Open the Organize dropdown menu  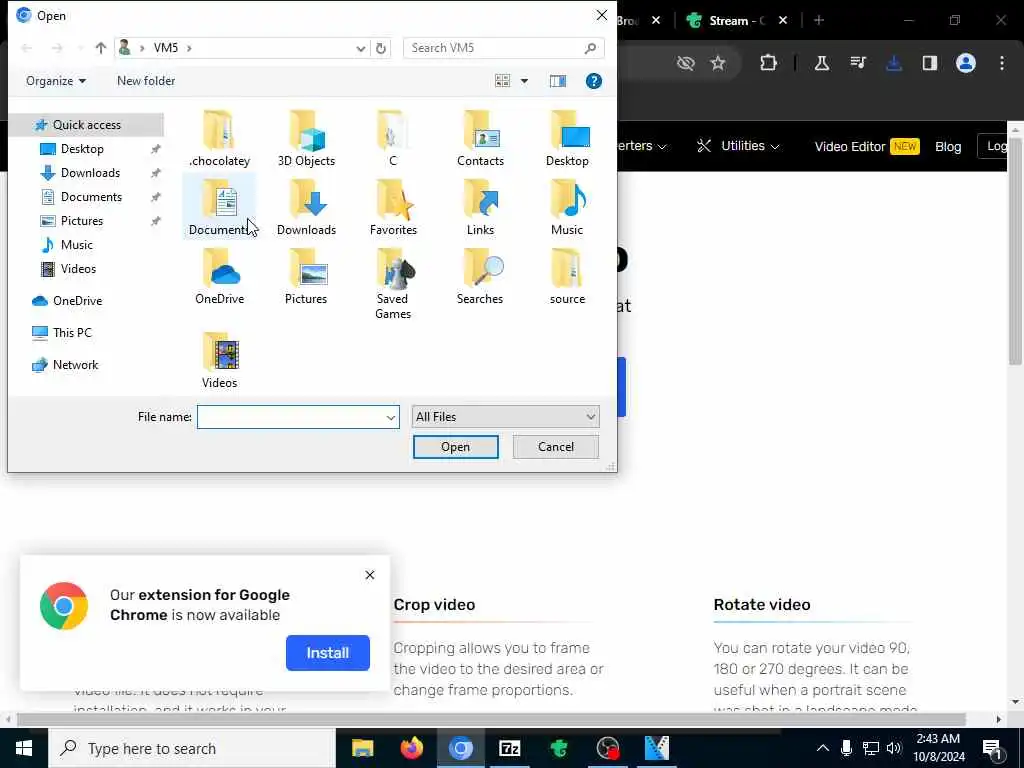56,81
